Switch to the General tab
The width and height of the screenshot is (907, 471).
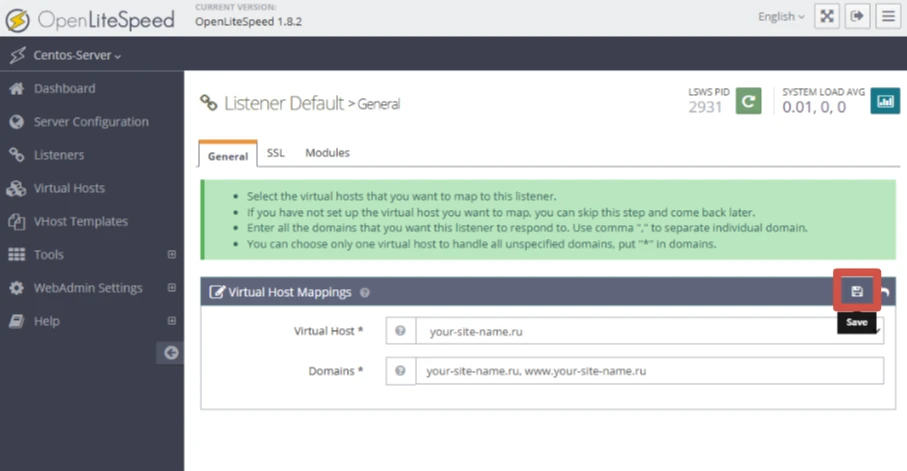pos(228,155)
